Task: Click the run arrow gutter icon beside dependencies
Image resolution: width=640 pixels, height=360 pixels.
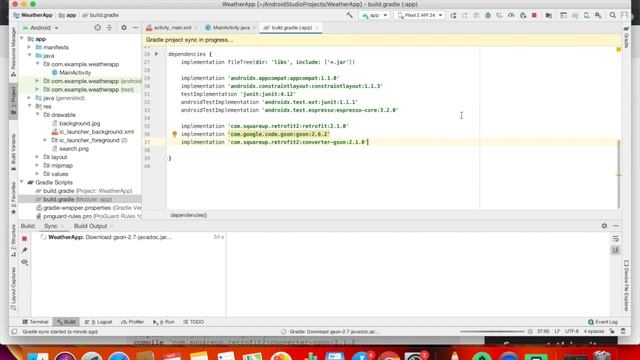Action: (x=156, y=54)
